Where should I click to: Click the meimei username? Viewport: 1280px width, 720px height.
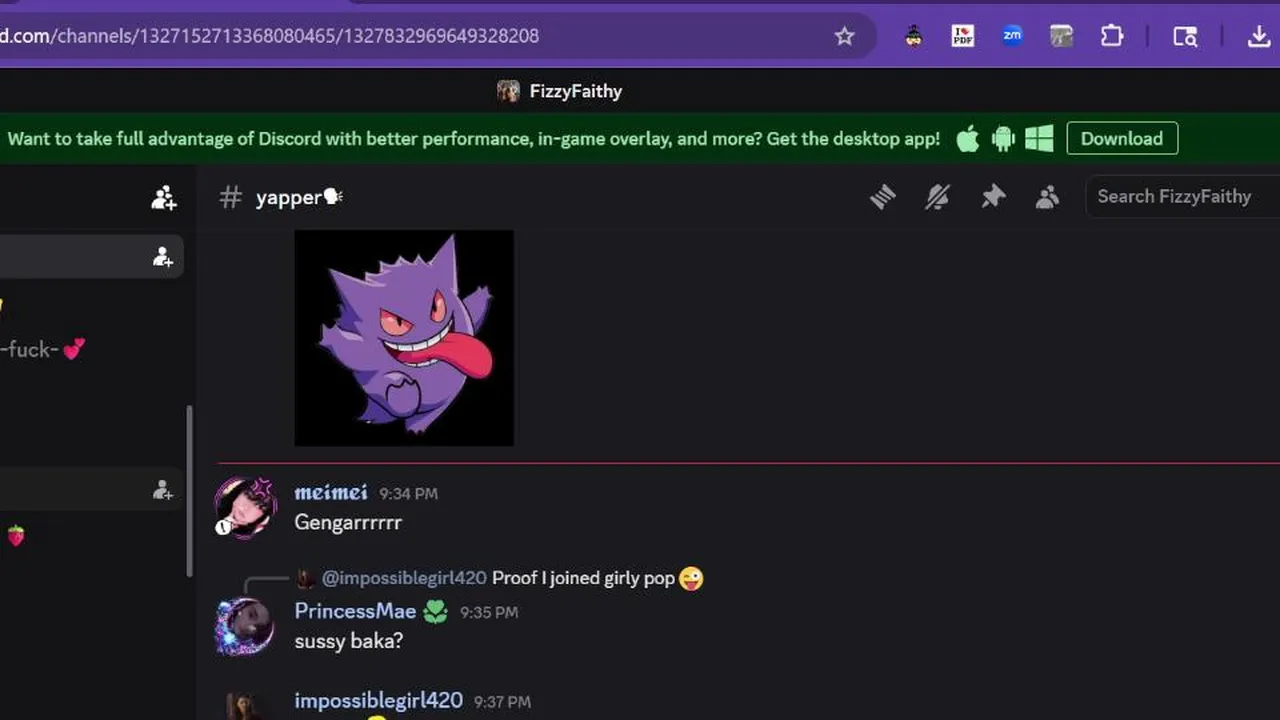tap(331, 492)
